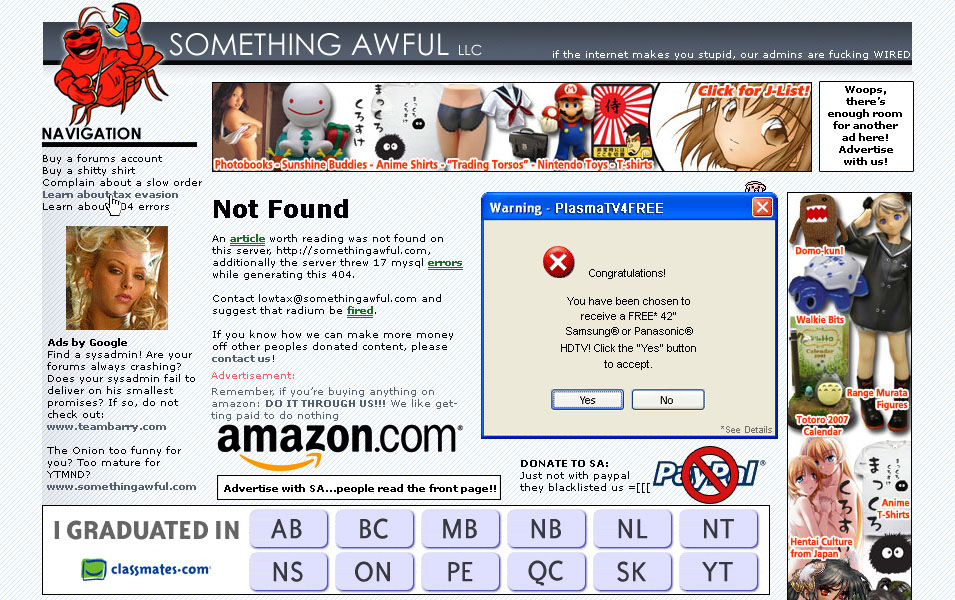Click the blonde woman ad photo
Image resolution: width=955 pixels, height=600 pixels.
pyautogui.click(x=117, y=278)
